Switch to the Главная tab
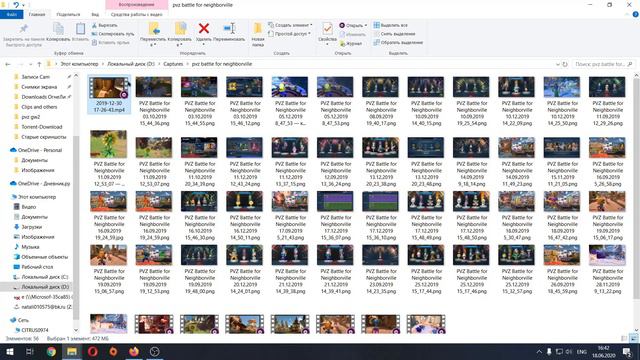The height and width of the screenshot is (360, 640). 37,14
